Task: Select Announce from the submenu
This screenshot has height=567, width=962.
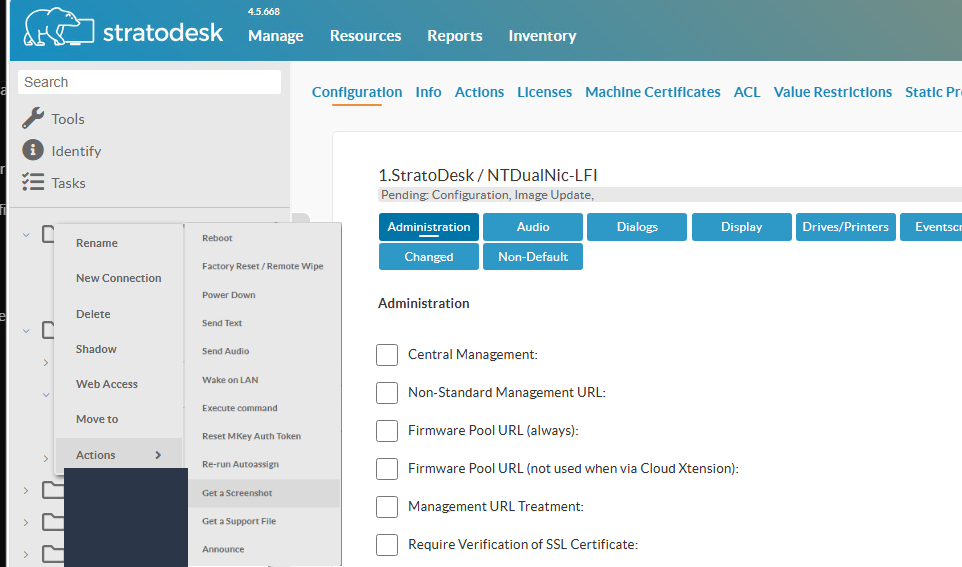Action: [x=223, y=550]
